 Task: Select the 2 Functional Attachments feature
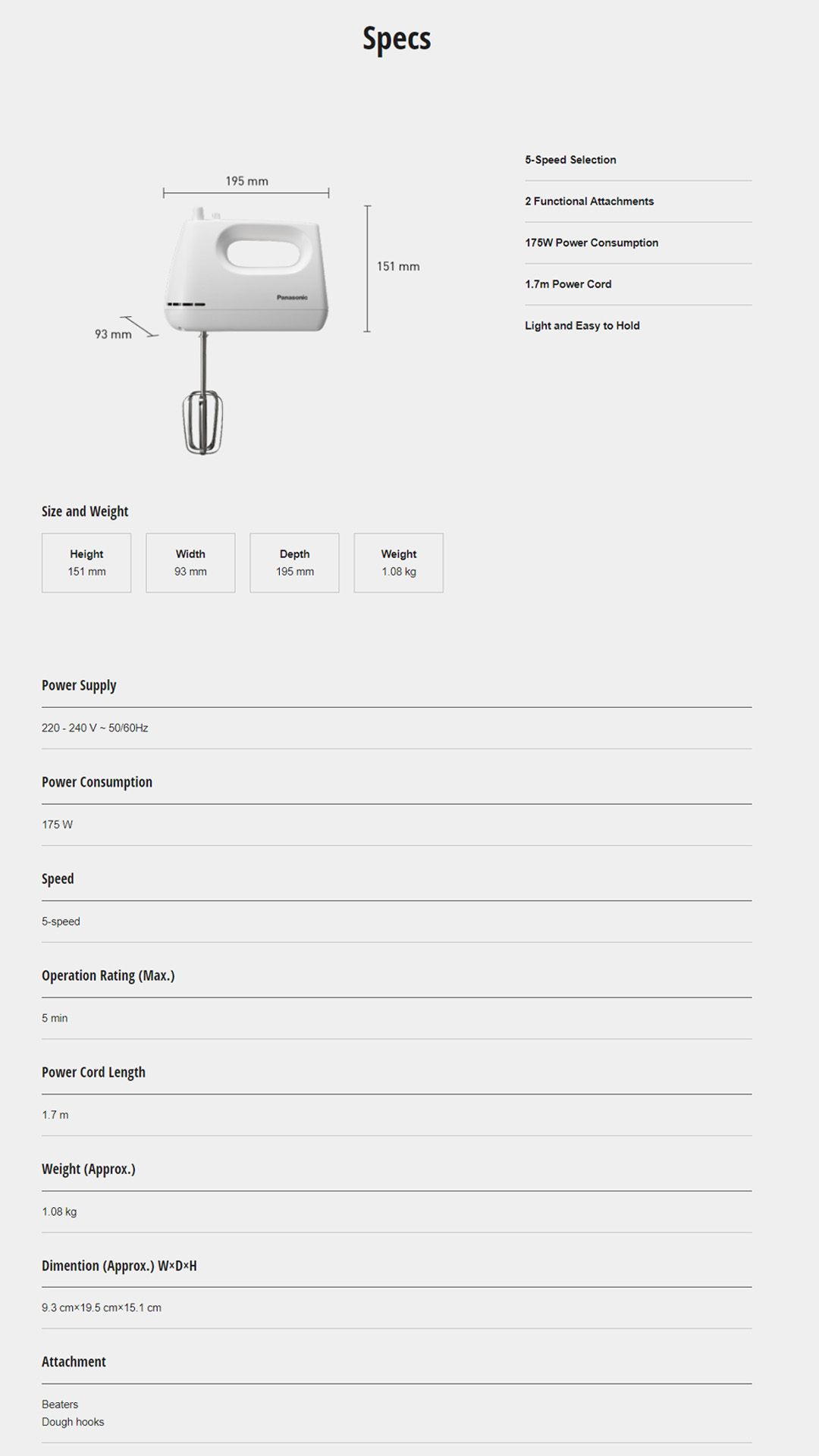589,201
